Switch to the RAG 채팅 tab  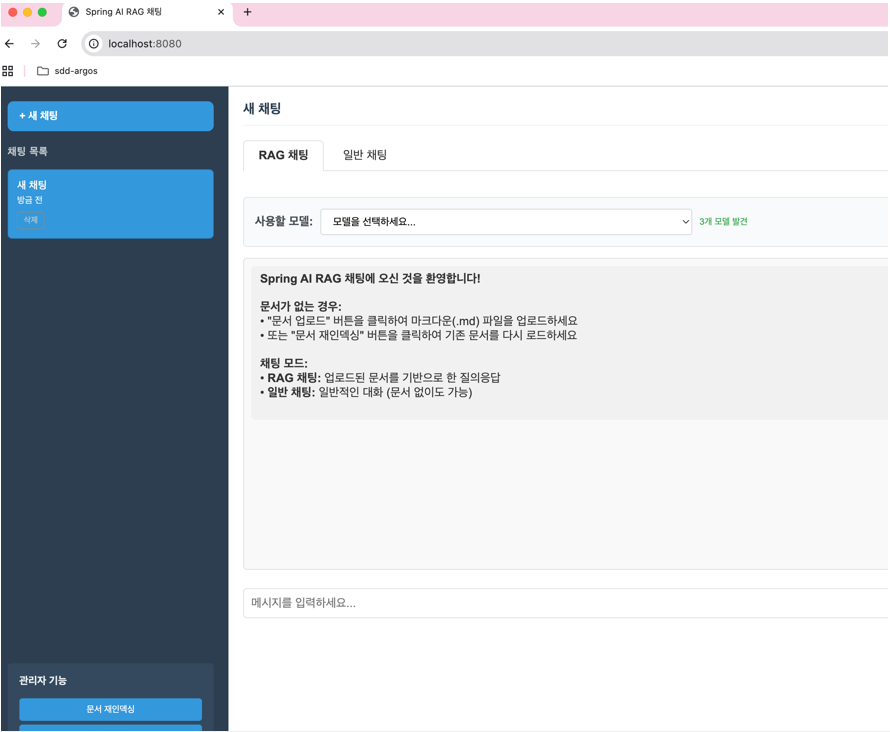point(282,156)
